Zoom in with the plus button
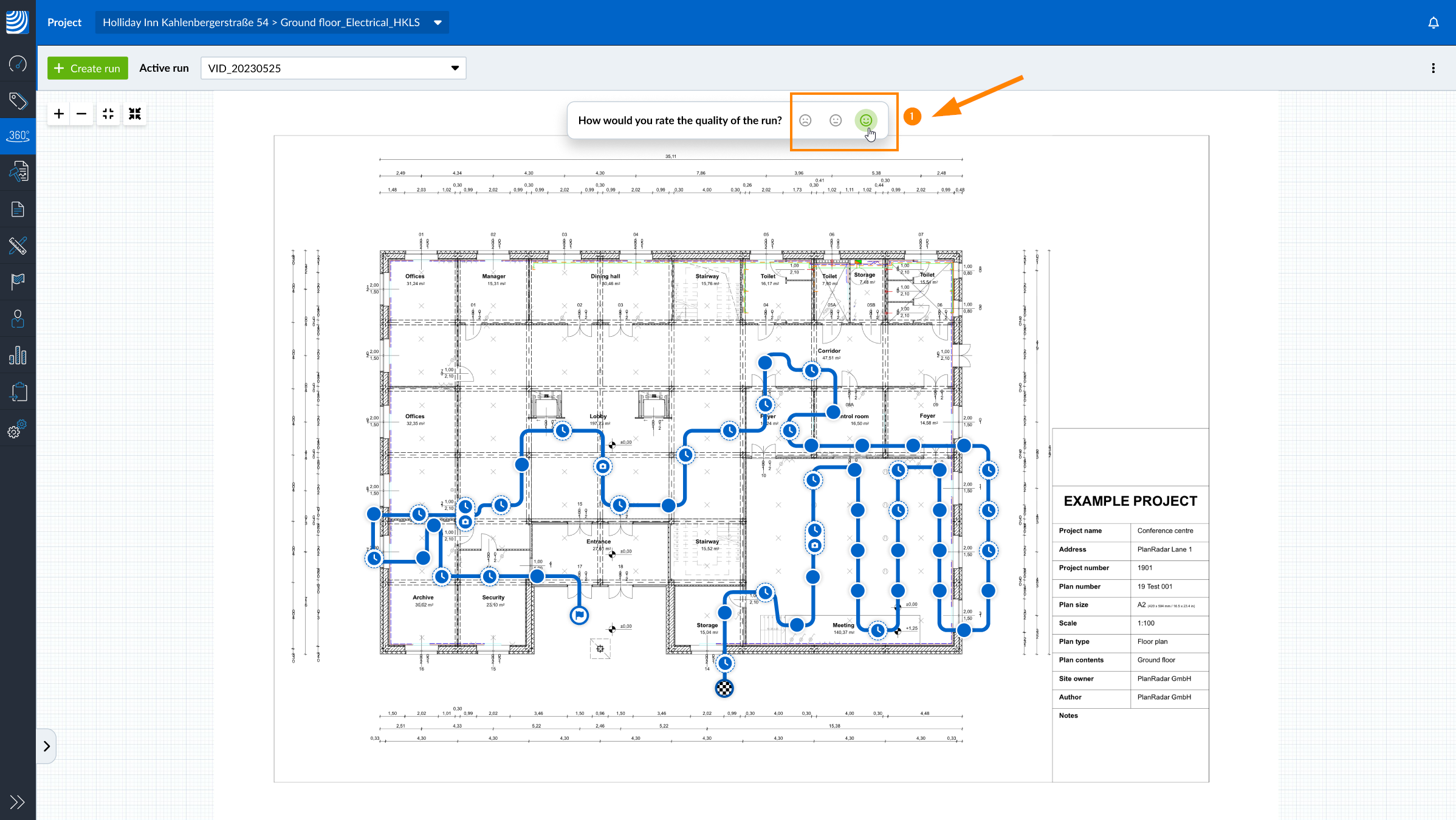This screenshot has width=1456, height=820. click(59, 114)
